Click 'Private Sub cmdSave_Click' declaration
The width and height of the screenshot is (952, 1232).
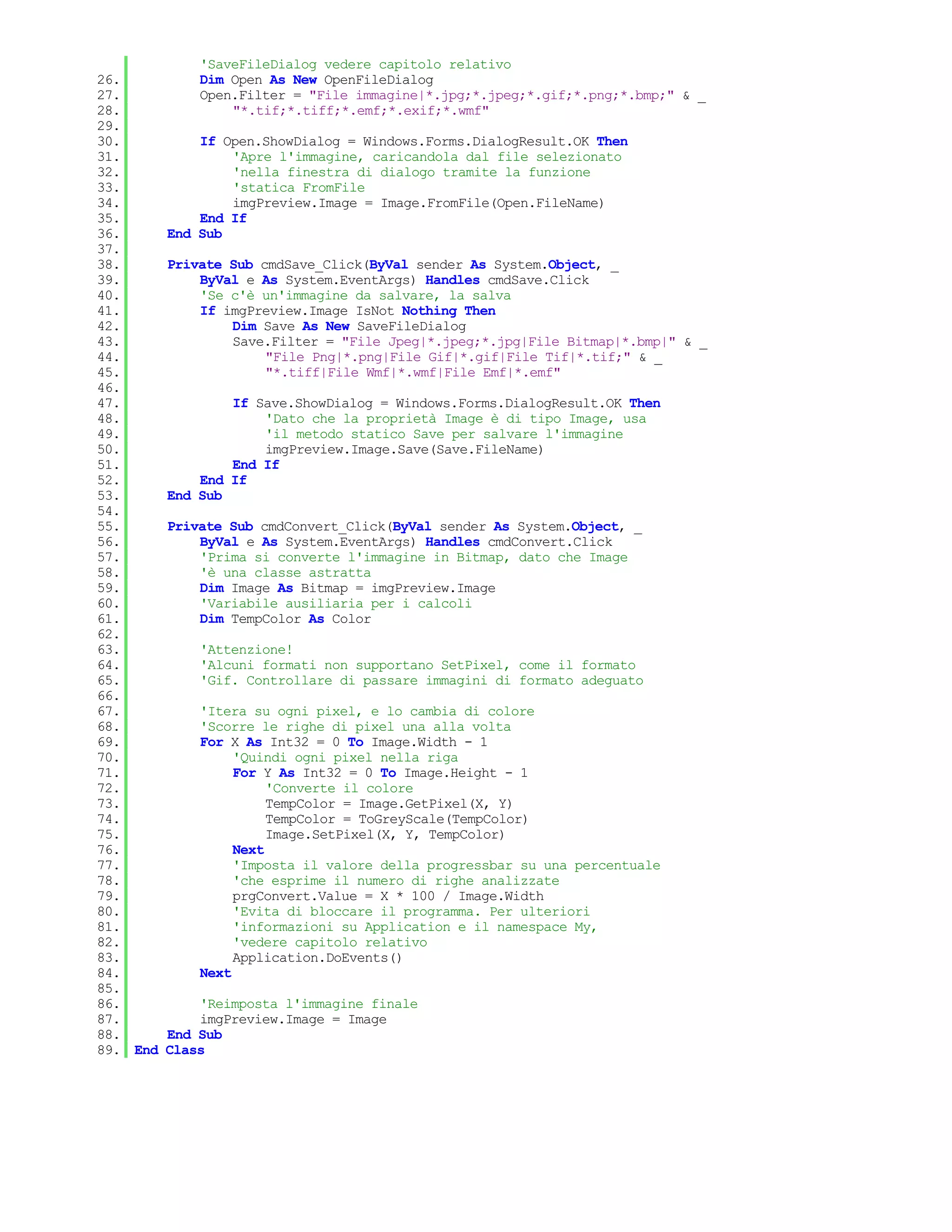point(393,265)
